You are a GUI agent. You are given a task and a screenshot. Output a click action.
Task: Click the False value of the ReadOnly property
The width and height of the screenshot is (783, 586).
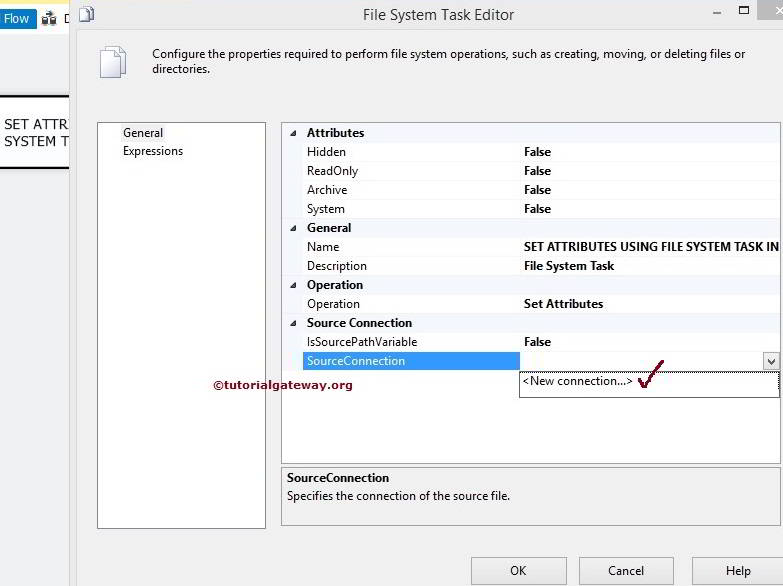click(537, 171)
